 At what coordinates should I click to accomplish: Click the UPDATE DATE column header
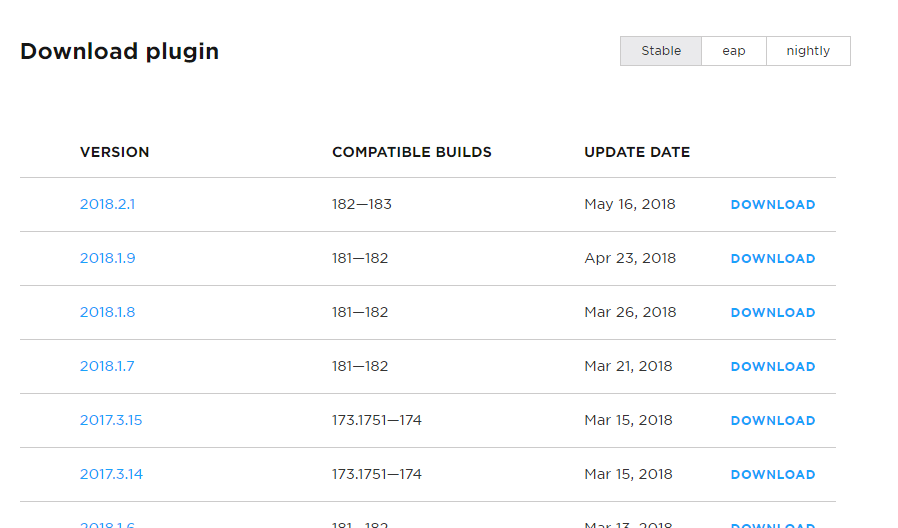pos(637,152)
